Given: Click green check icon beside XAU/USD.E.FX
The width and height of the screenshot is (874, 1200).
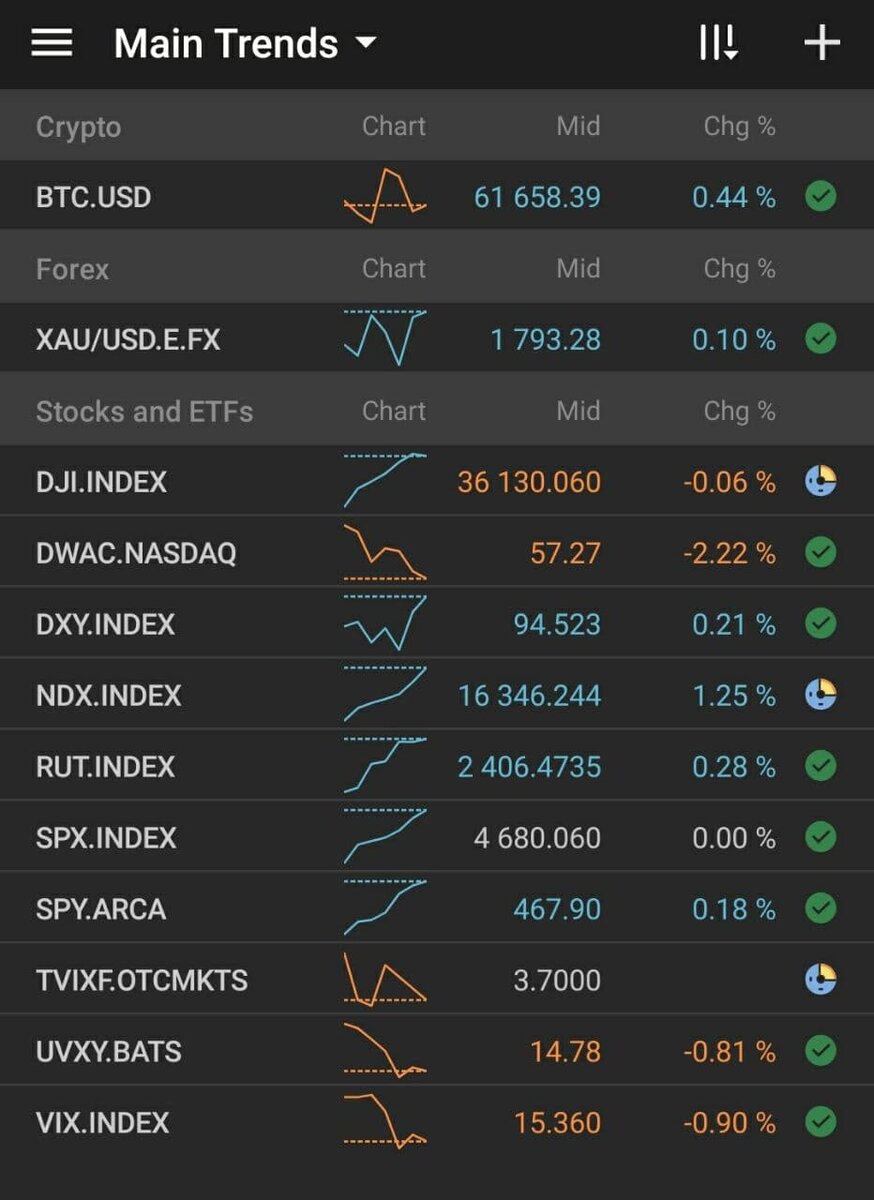Looking at the screenshot, I should pos(821,339).
